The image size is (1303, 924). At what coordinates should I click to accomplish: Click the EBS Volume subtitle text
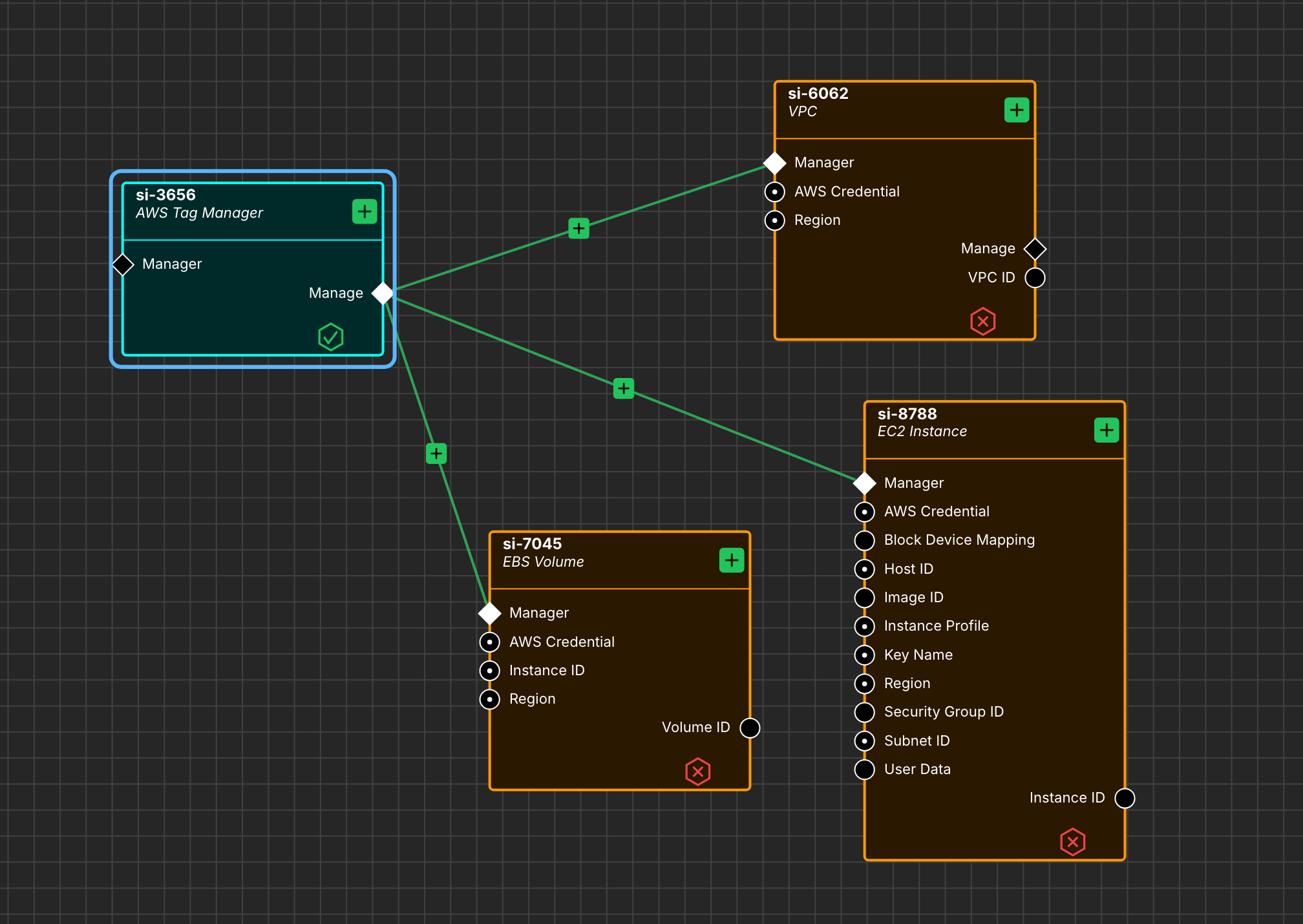[544, 562]
